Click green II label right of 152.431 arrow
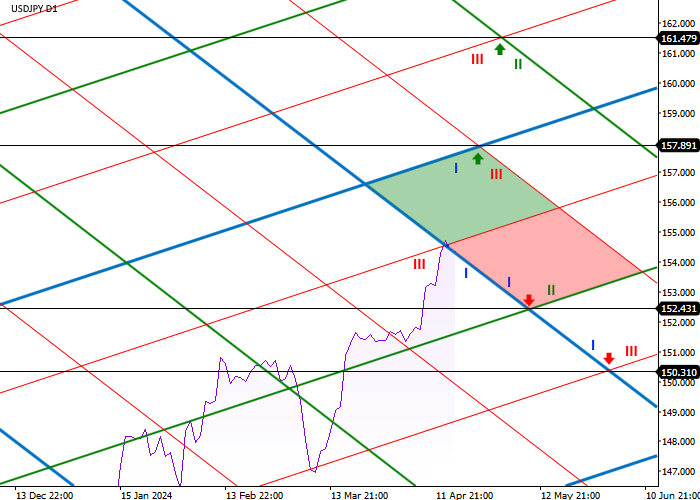 551,290
